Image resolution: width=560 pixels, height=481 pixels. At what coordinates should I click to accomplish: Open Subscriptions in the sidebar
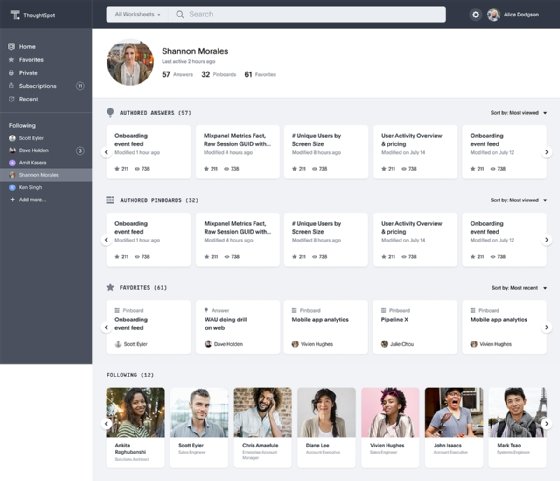[x=38, y=86]
